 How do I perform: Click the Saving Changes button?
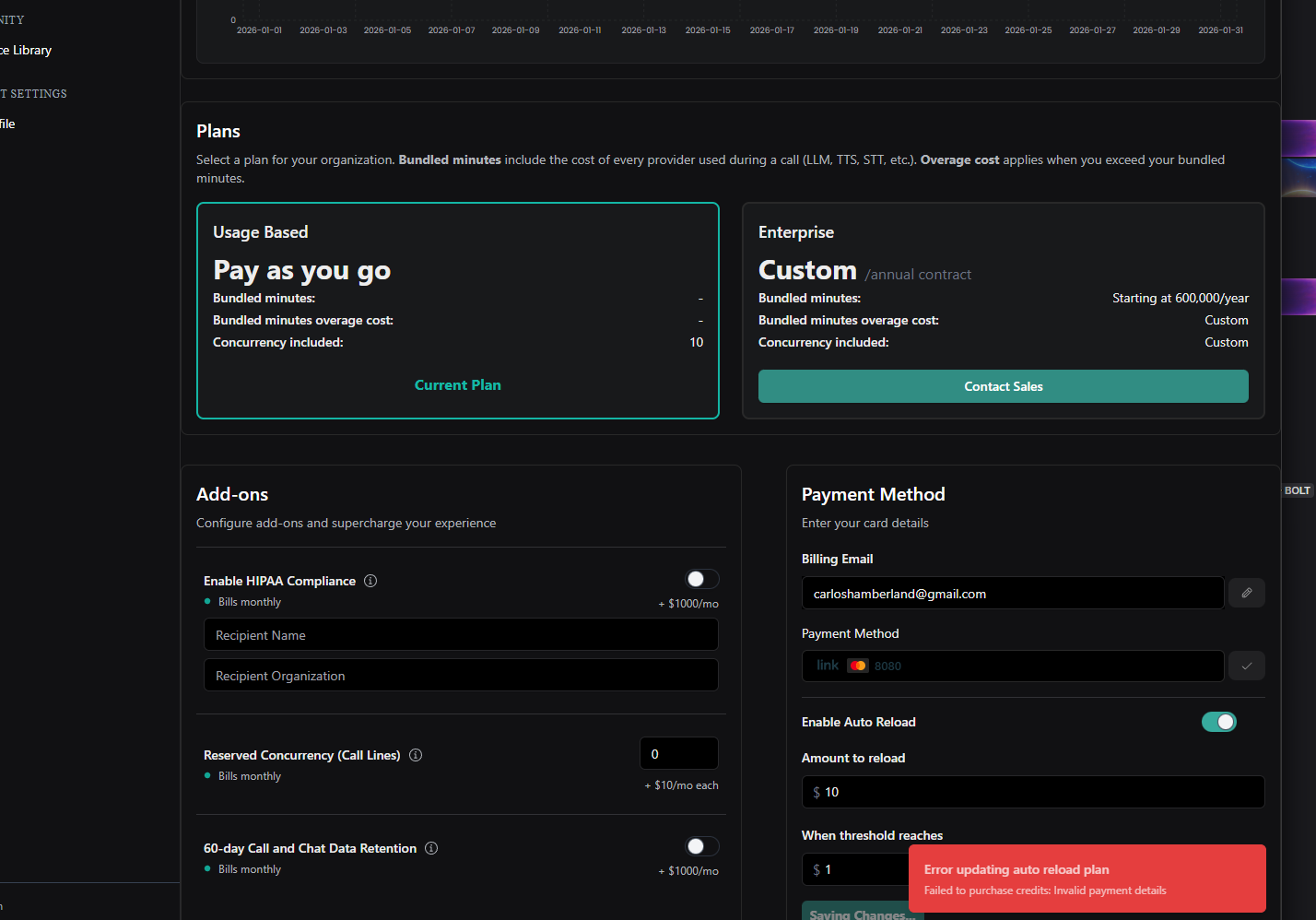[862, 913]
